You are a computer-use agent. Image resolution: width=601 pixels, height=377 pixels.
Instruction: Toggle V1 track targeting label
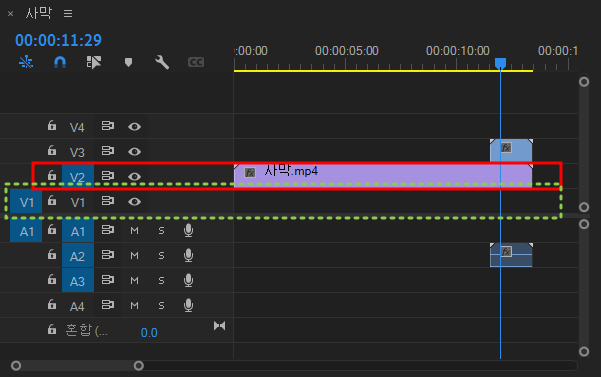(x=77, y=202)
